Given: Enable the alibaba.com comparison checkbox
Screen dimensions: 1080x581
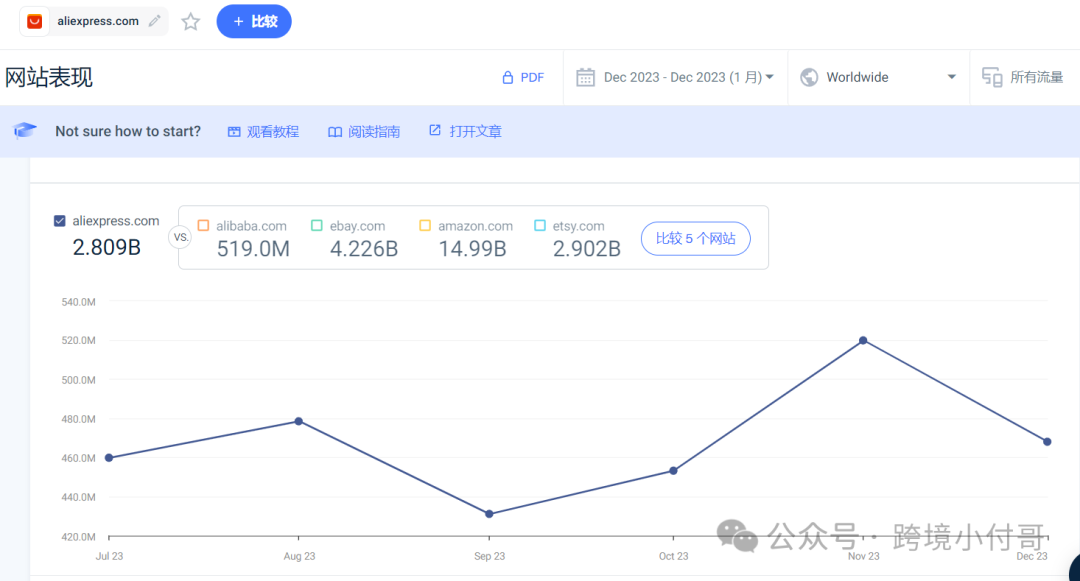Looking at the screenshot, I should 203,226.
